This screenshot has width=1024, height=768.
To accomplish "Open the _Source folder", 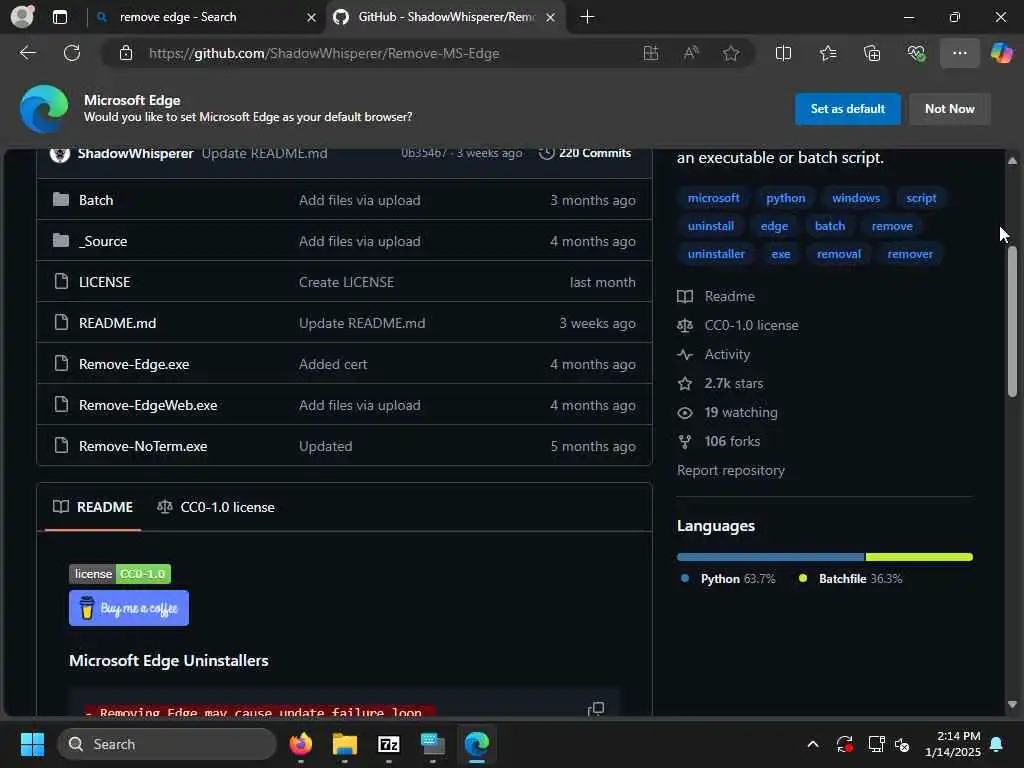I will coord(103,242).
